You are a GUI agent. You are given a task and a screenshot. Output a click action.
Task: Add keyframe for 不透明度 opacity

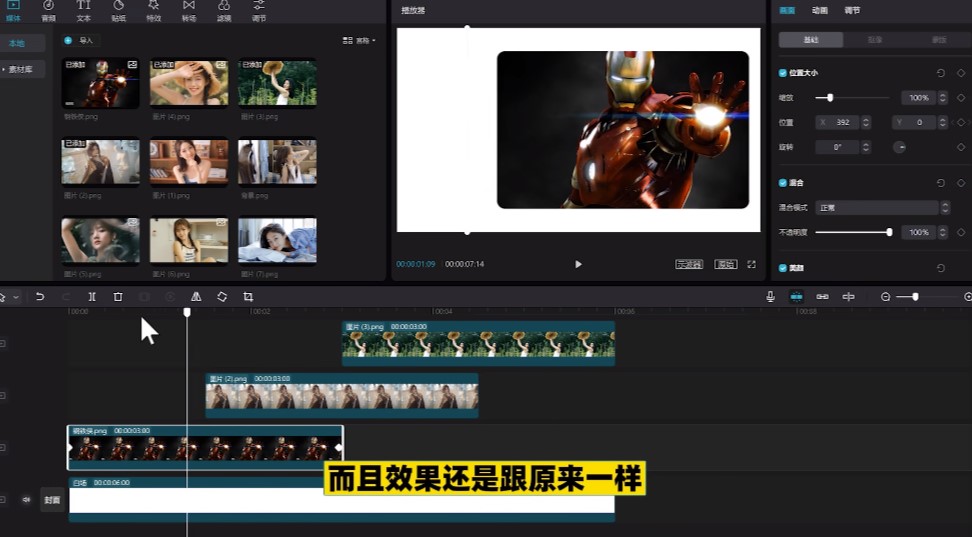pos(961,233)
